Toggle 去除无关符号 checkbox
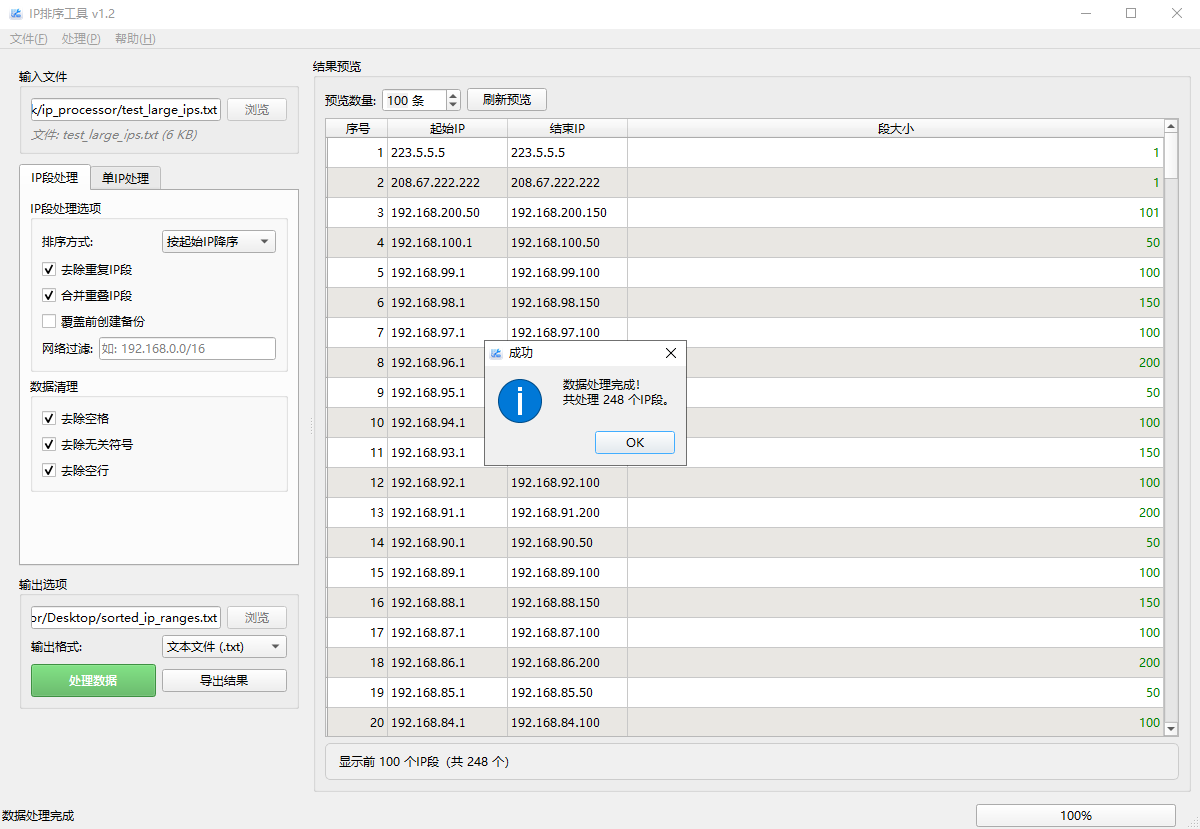 tap(49, 445)
